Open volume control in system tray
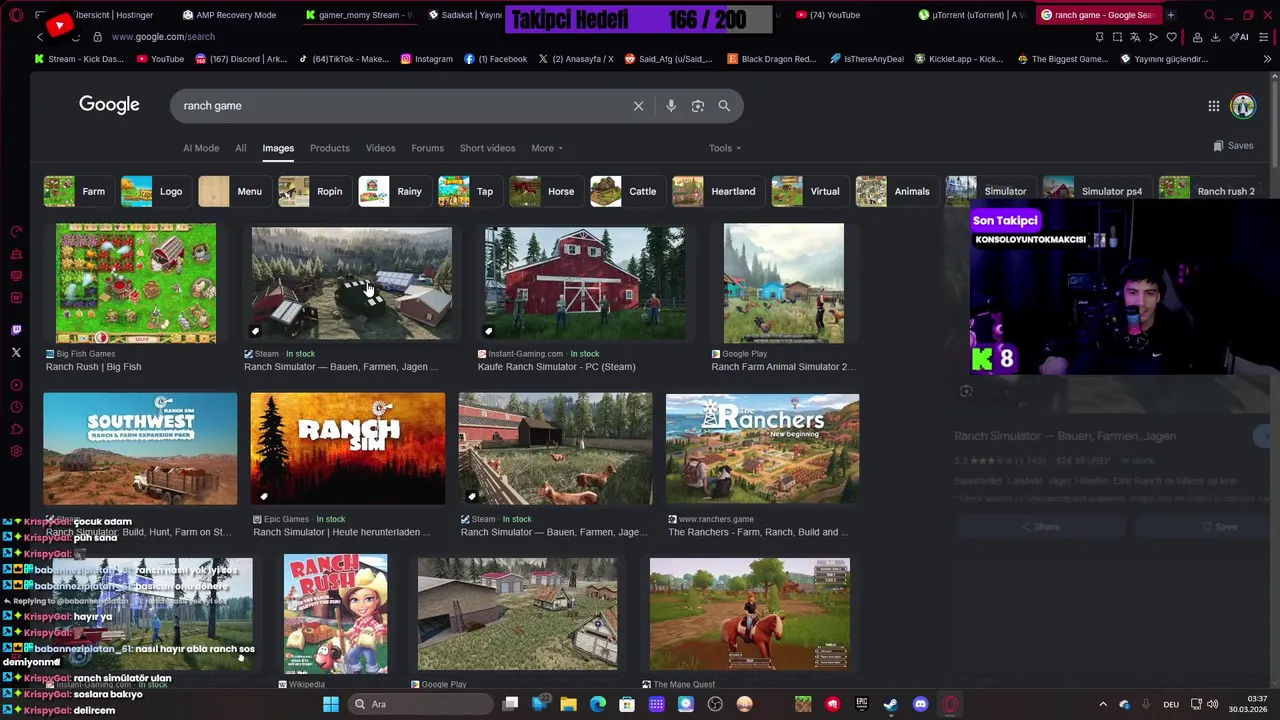 coord(1213,704)
